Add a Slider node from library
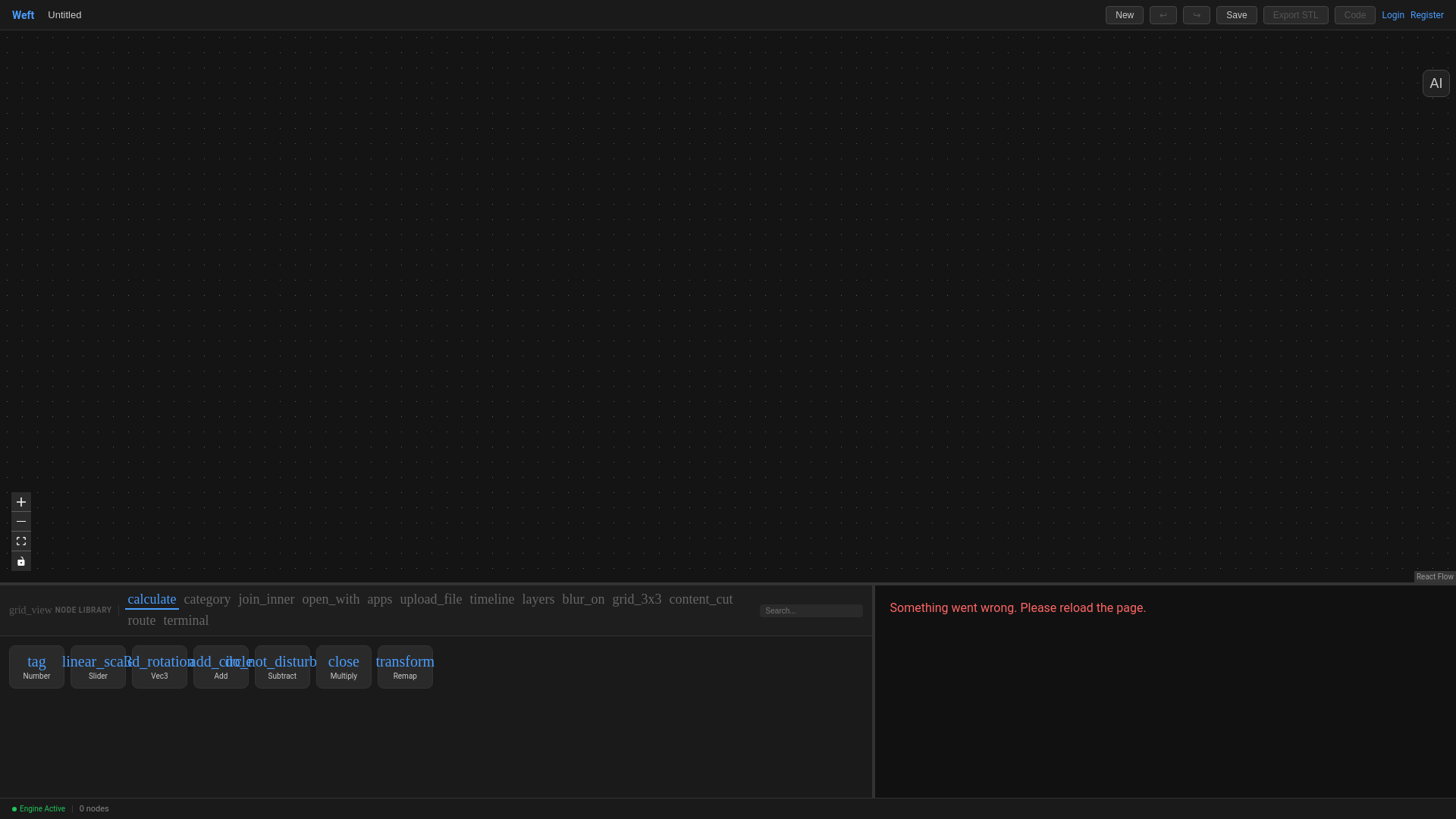 tap(98, 667)
